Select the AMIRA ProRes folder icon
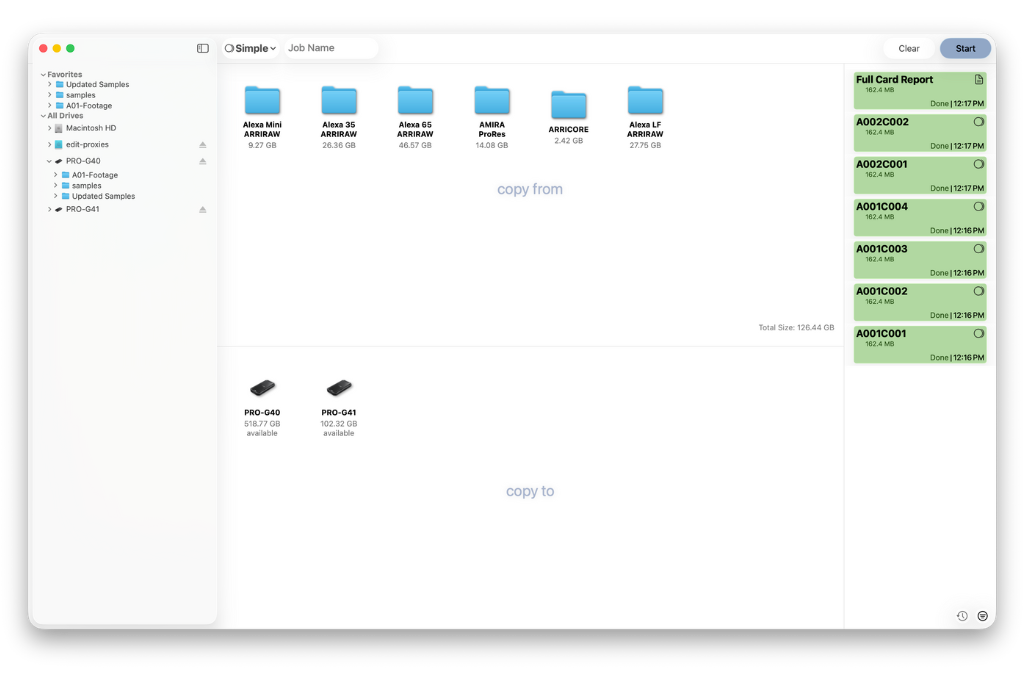 point(492,101)
